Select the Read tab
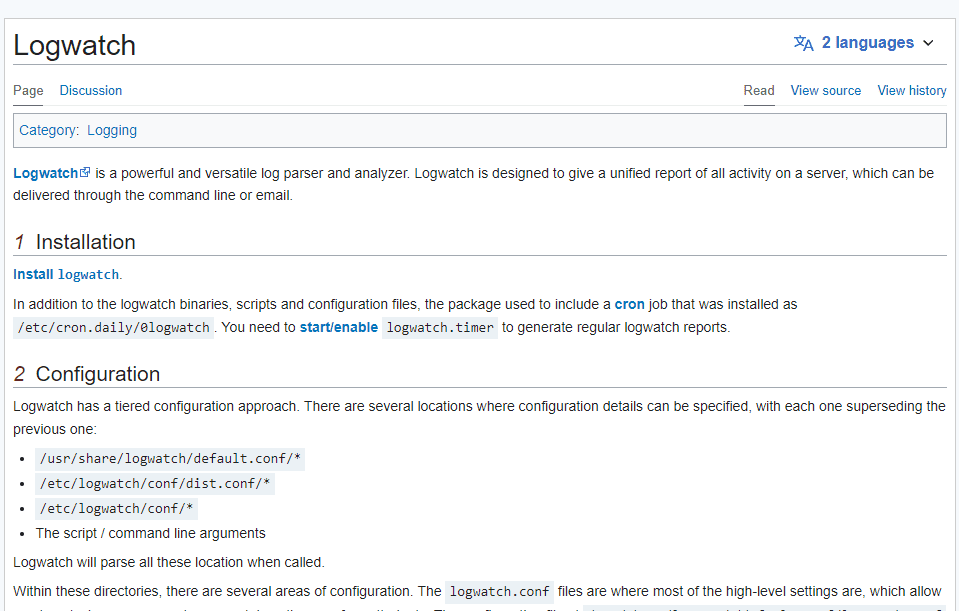The image size is (959, 611). [x=759, y=90]
